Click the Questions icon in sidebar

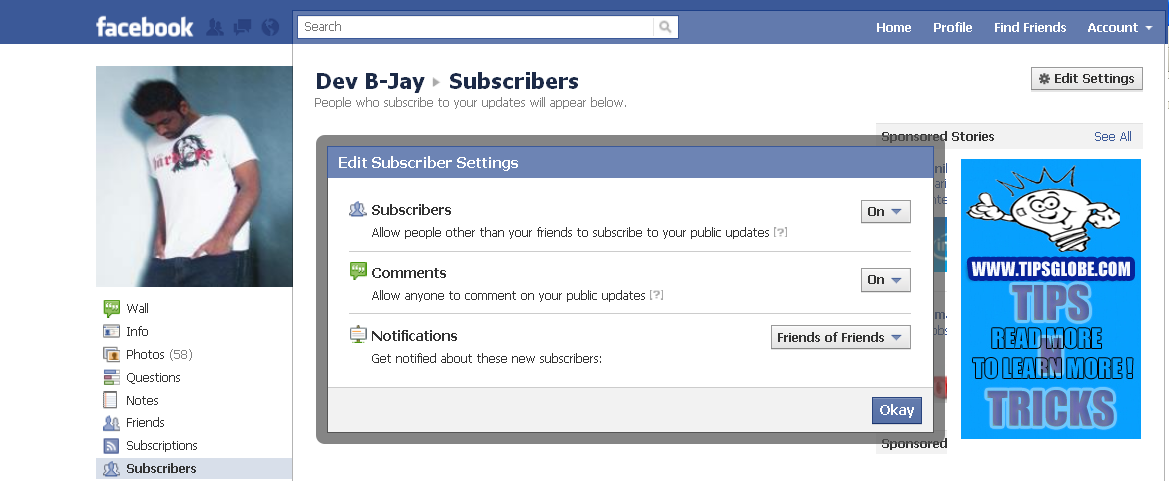tap(111, 377)
